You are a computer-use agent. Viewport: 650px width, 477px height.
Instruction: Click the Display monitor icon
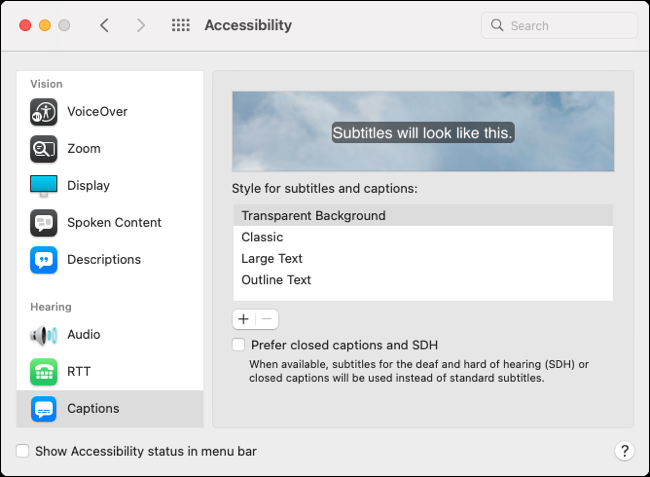tap(44, 186)
